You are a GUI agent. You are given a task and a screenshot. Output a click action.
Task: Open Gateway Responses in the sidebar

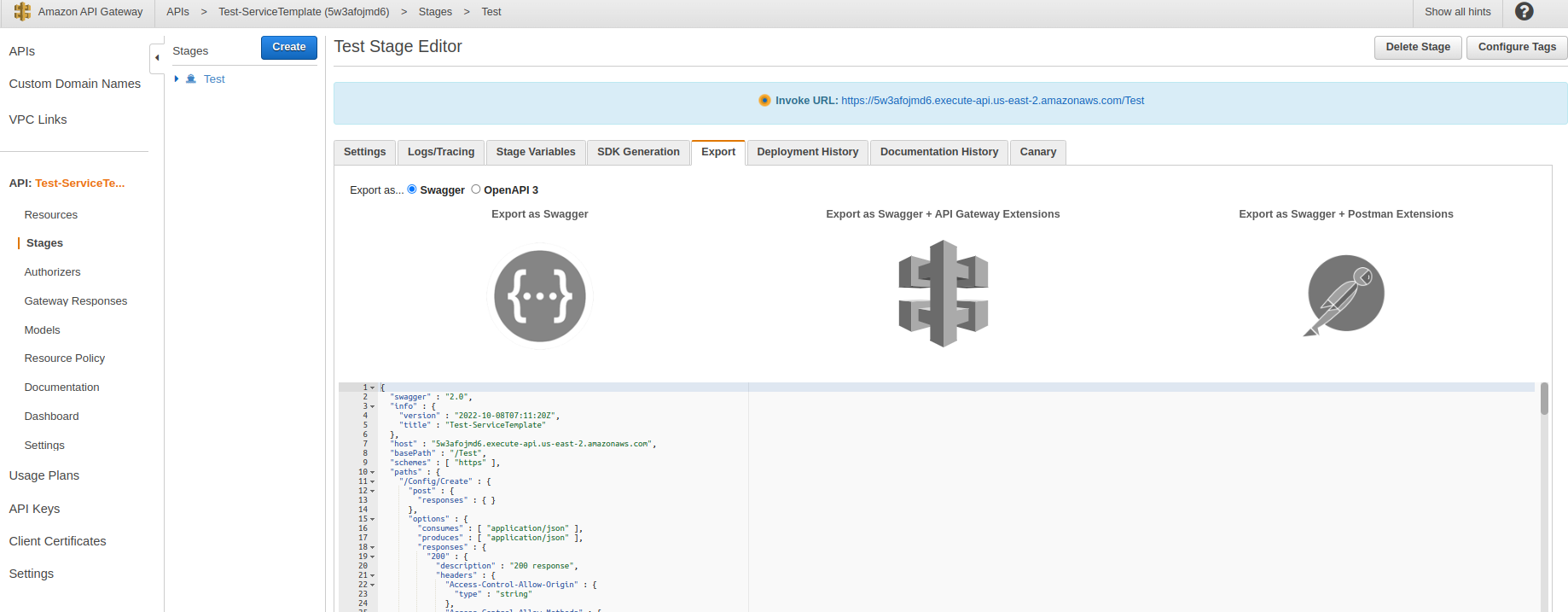point(75,301)
